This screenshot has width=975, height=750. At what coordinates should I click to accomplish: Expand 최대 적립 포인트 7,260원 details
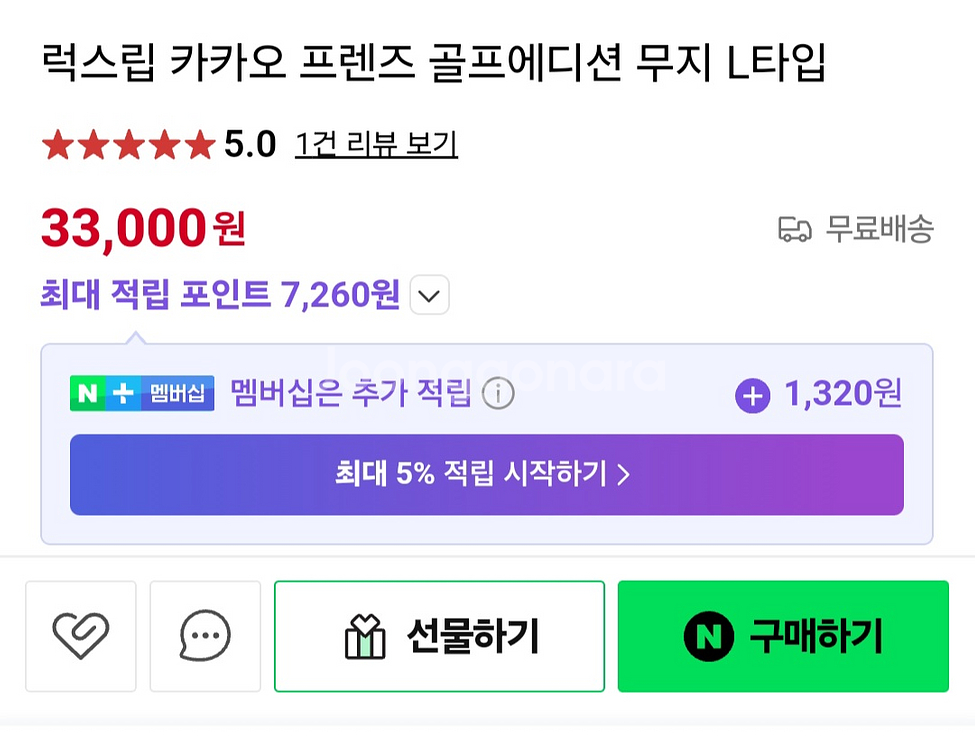429,295
